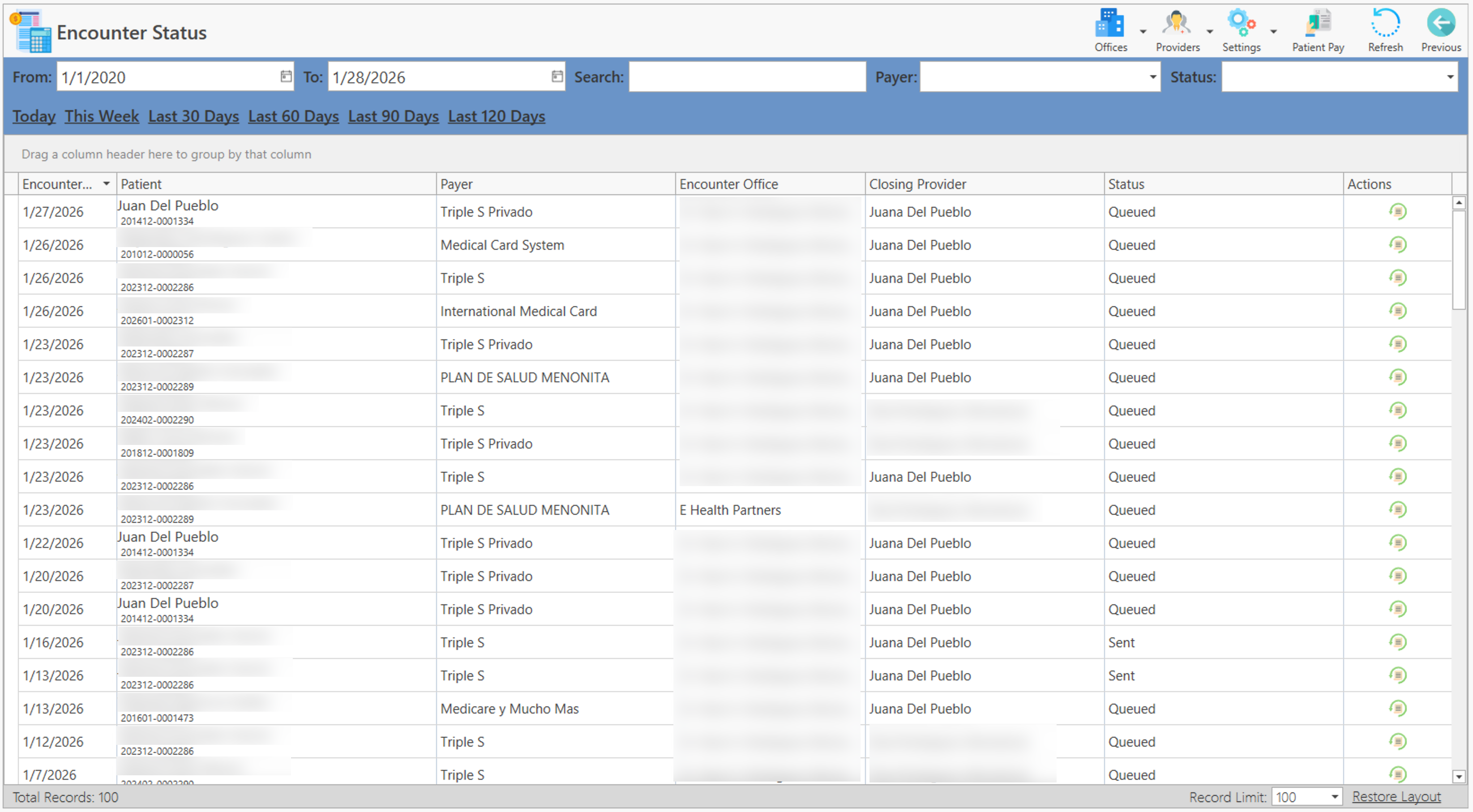Open the Record Limit dropdown
1473x812 pixels.
[x=1334, y=797]
